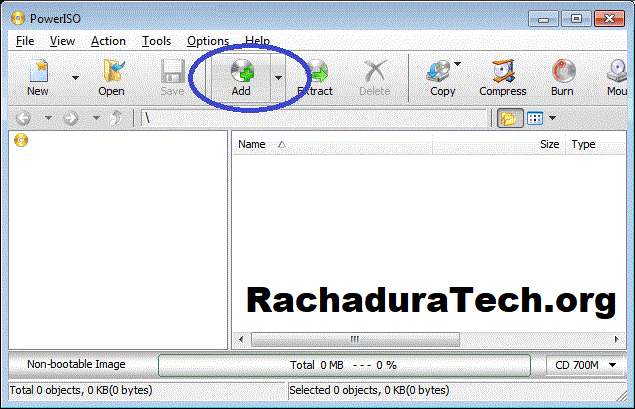Open the Tools menu

(156, 41)
